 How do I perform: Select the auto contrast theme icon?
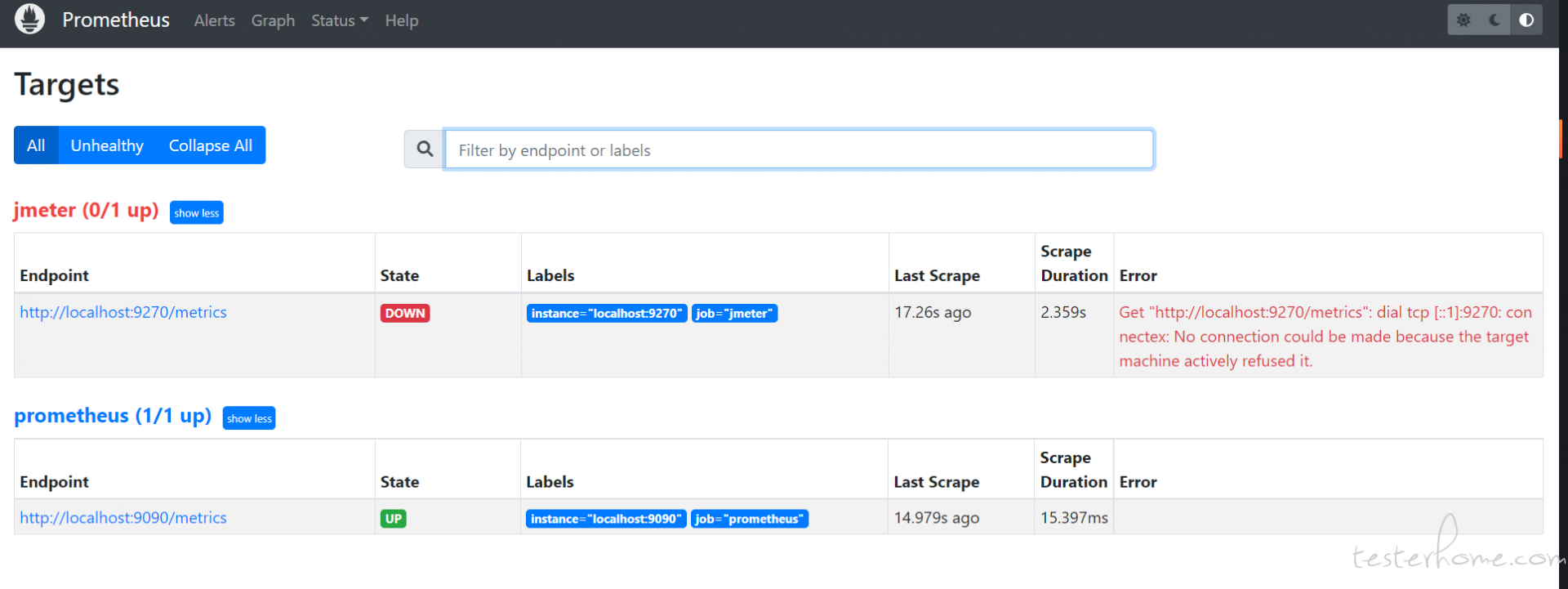(x=1526, y=20)
